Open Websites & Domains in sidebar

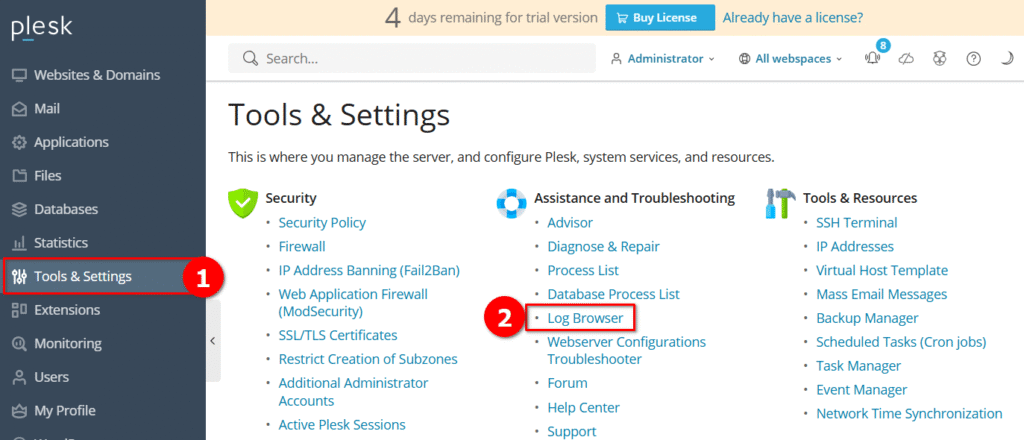coord(97,75)
